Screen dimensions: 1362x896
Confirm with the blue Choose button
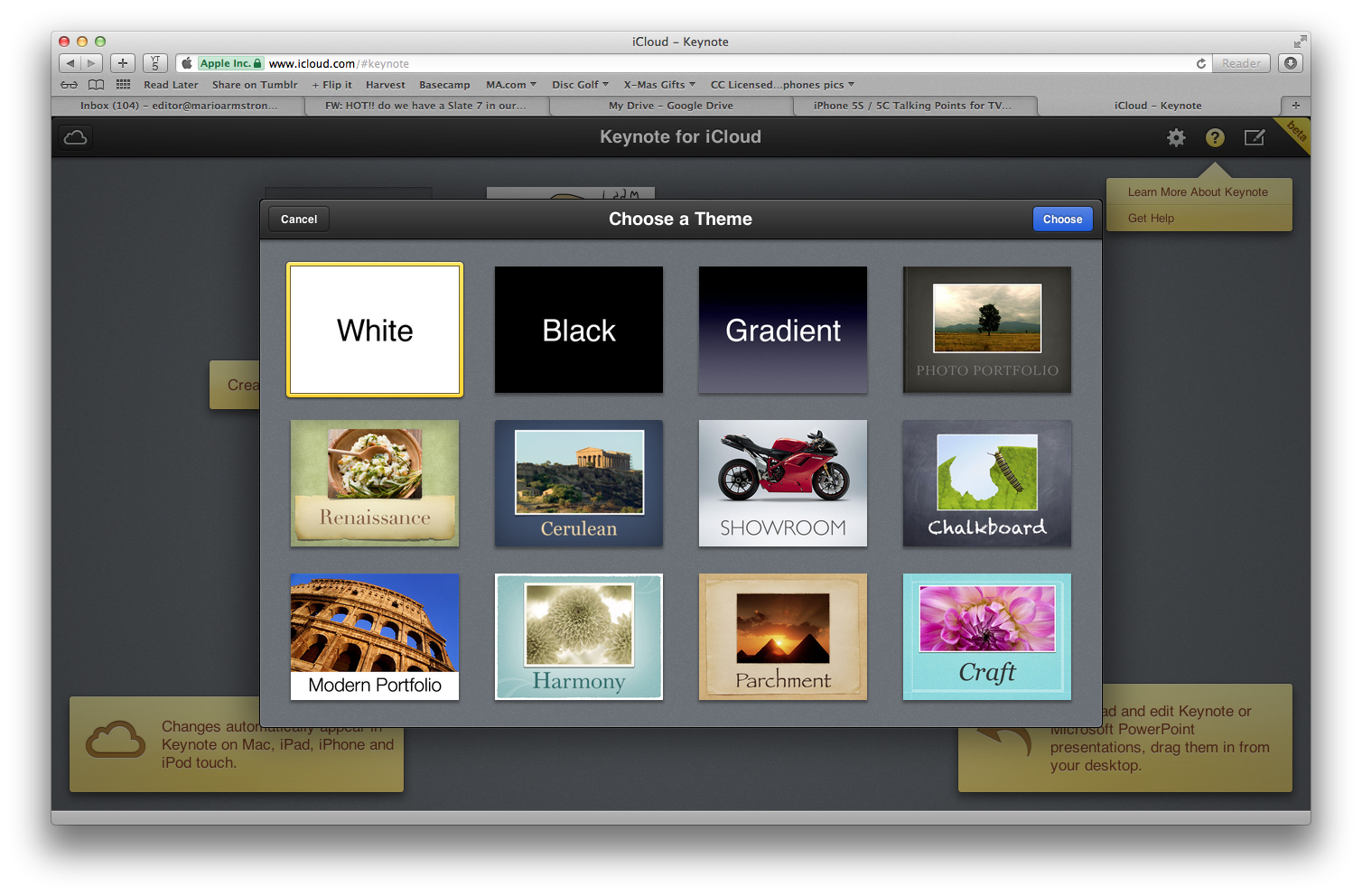coord(1062,219)
